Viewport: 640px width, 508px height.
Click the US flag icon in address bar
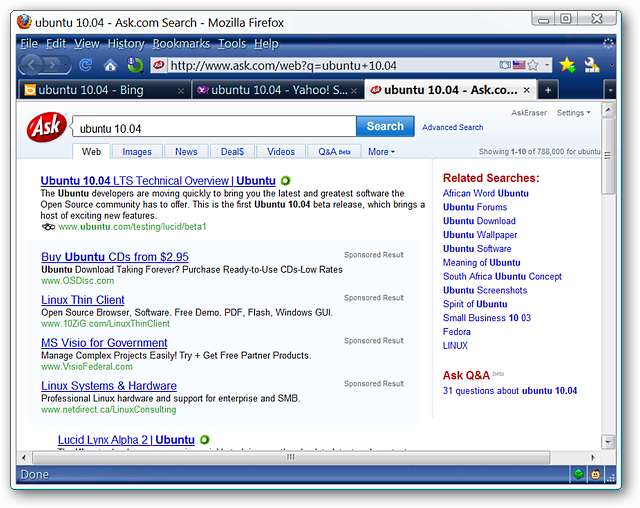click(x=519, y=65)
